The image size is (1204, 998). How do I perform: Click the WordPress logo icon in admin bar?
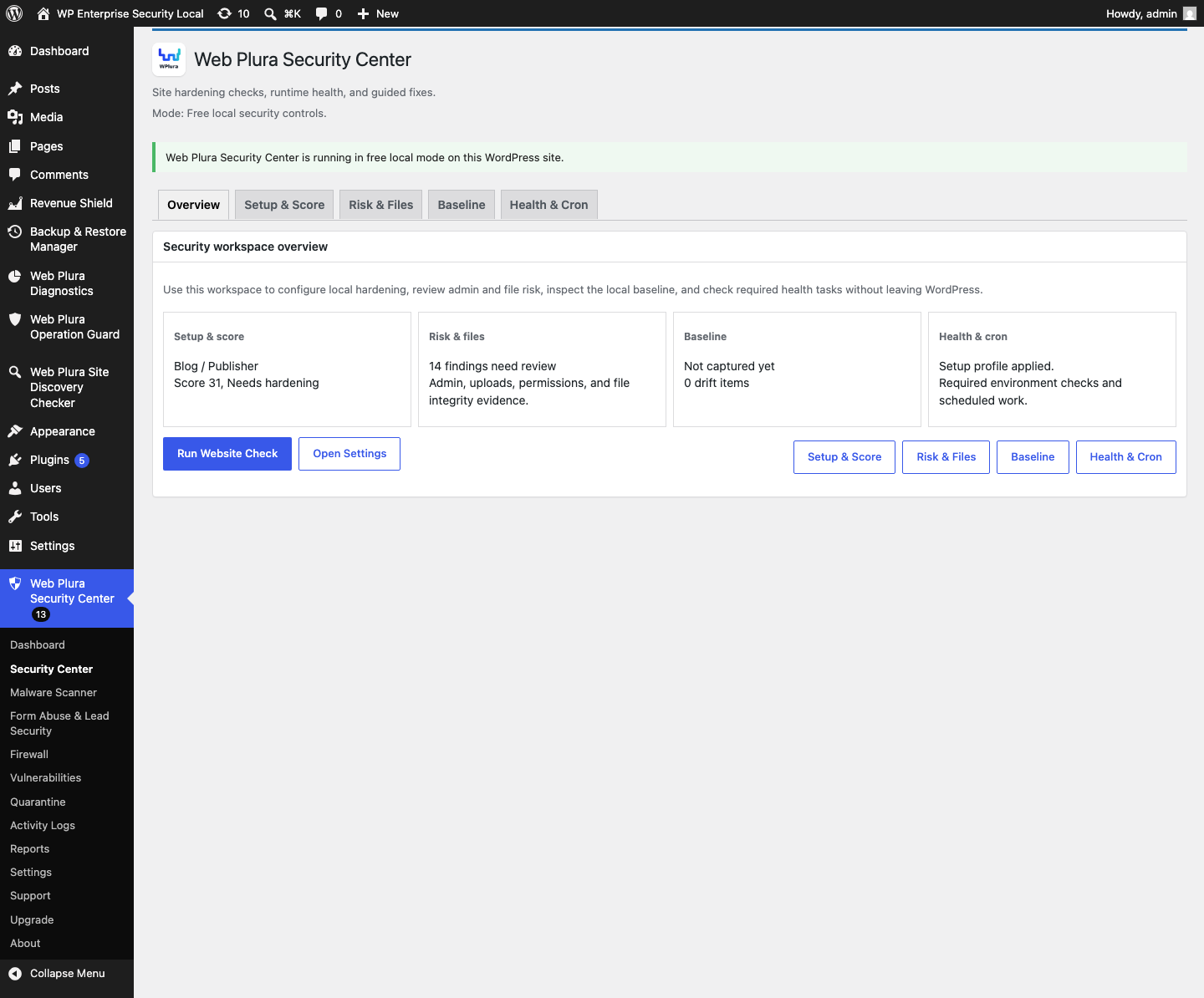14,13
